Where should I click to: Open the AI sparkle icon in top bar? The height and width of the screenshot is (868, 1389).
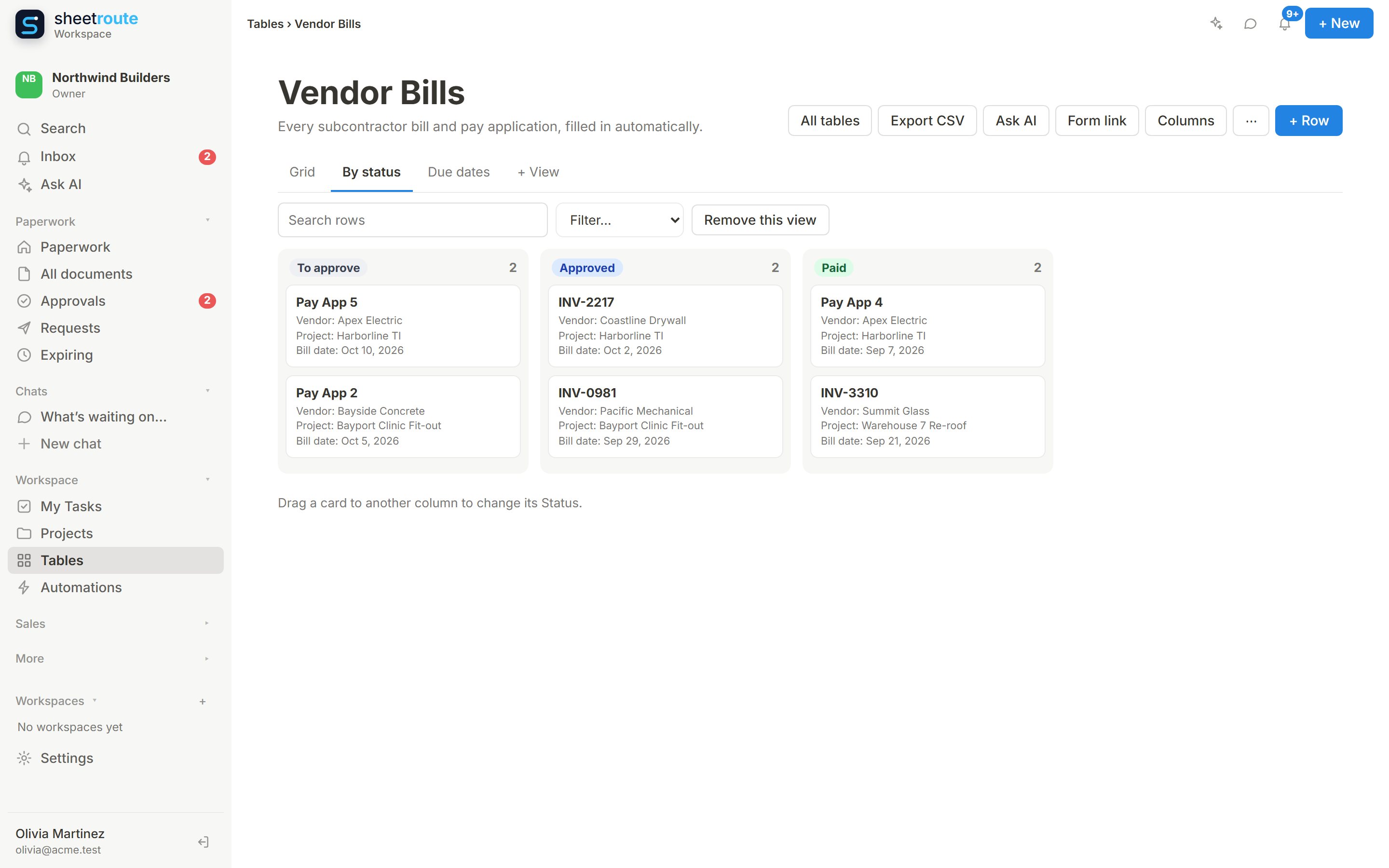point(1216,24)
